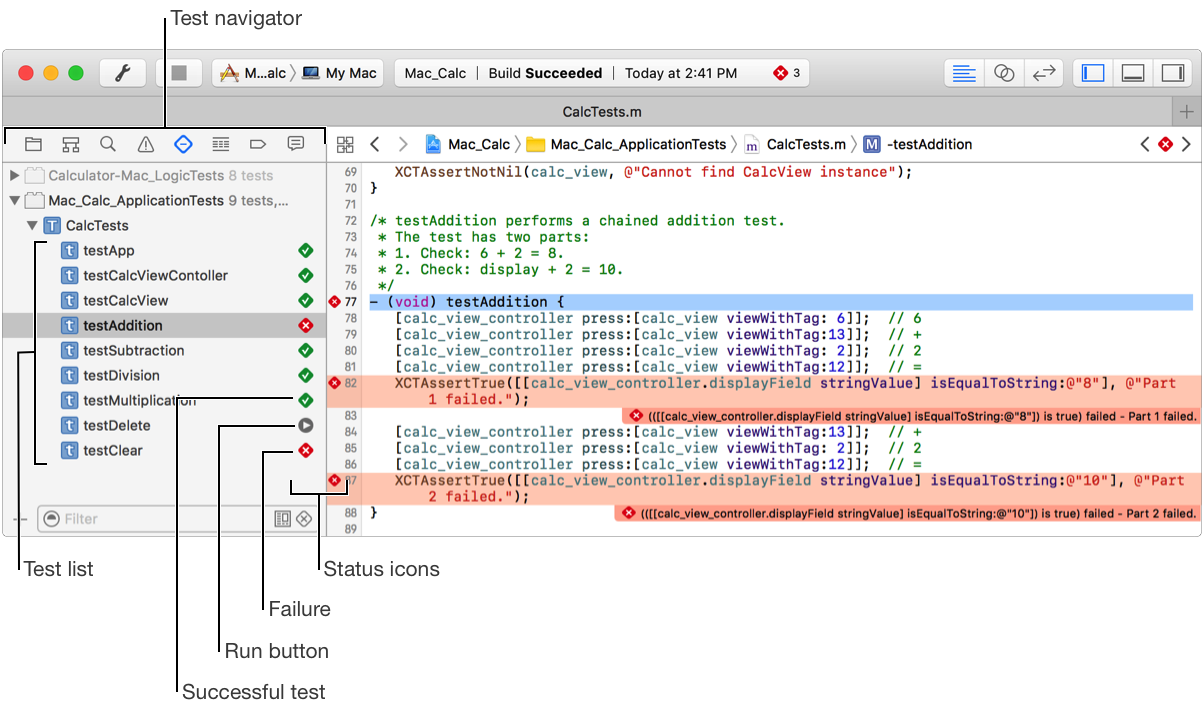Open the Test navigator icon

[x=183, y=144]
